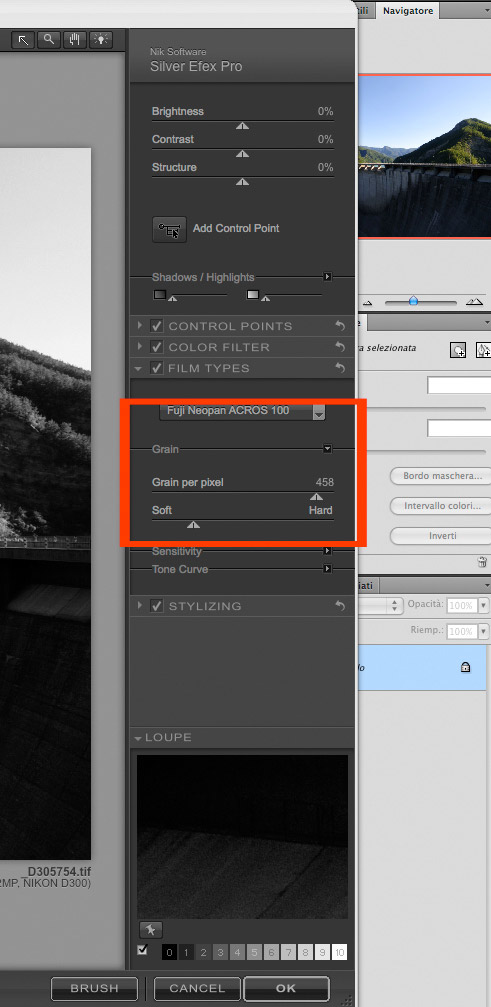Pin the loupe position

151,929
